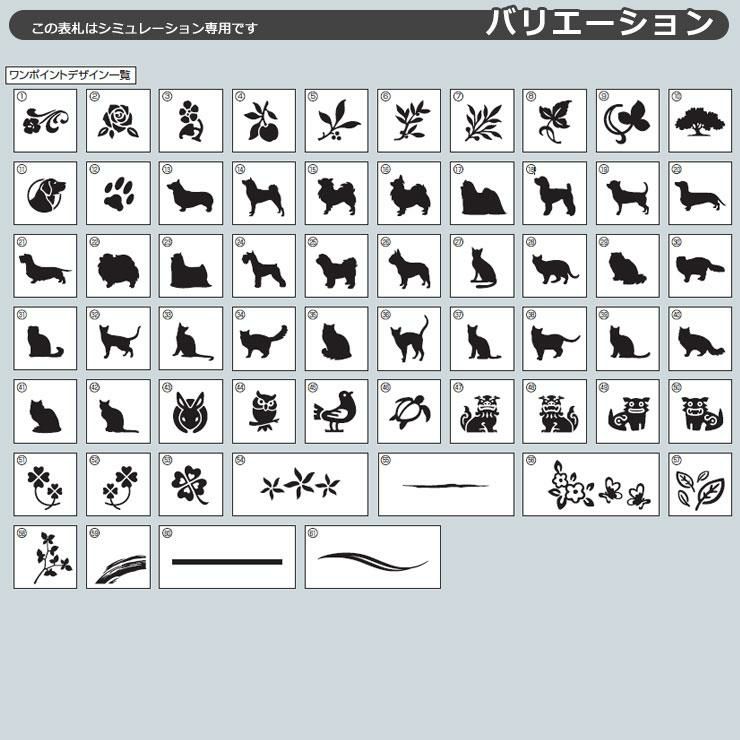Choose the thick straight line design
Screen dimensions: 740x740
227,557
